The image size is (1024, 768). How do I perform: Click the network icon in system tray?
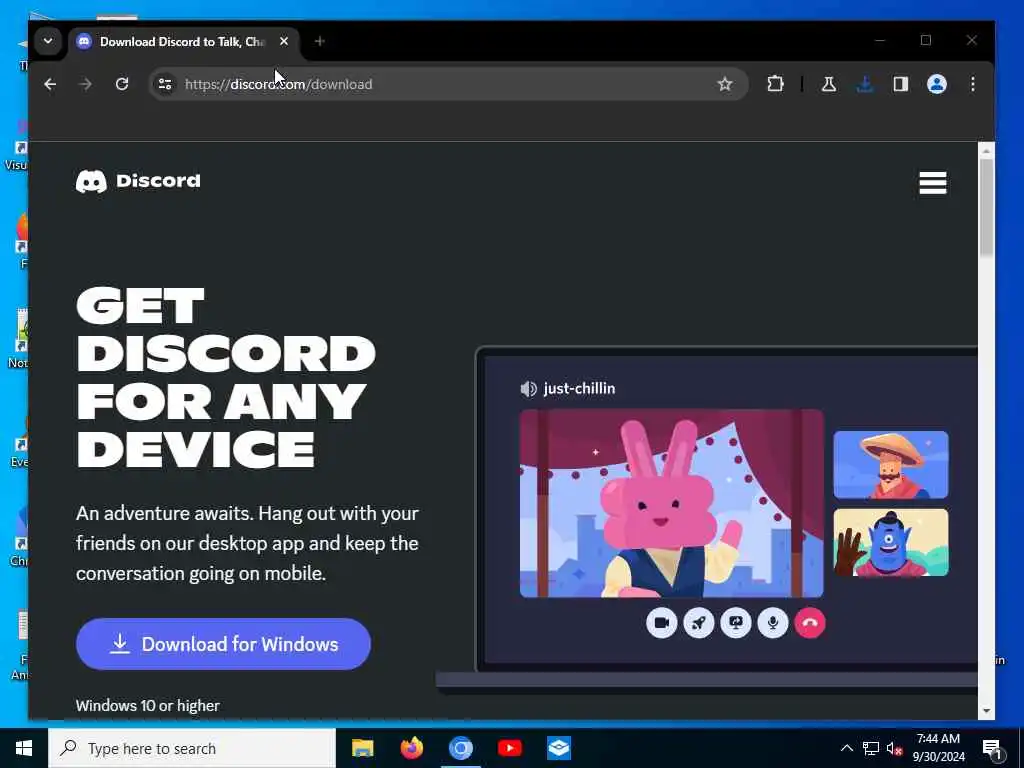pyautogui.click(x=871, y=748)
